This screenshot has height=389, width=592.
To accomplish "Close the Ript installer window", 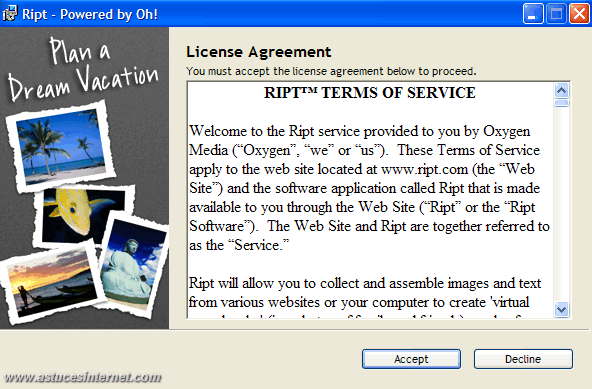I will [579, 14].
